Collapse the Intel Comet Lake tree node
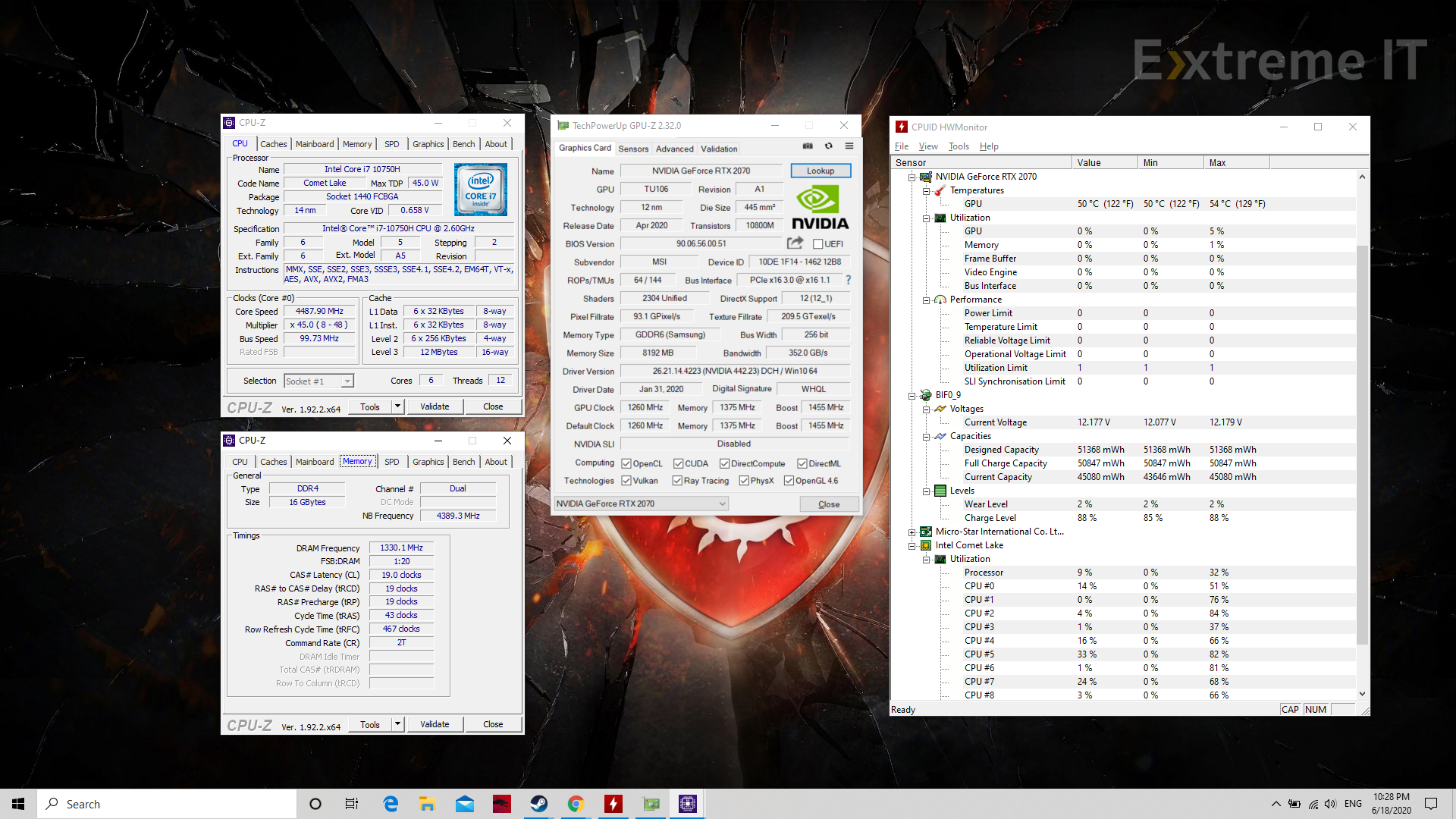Screen dimensions: 1456x819 [912, 545]
